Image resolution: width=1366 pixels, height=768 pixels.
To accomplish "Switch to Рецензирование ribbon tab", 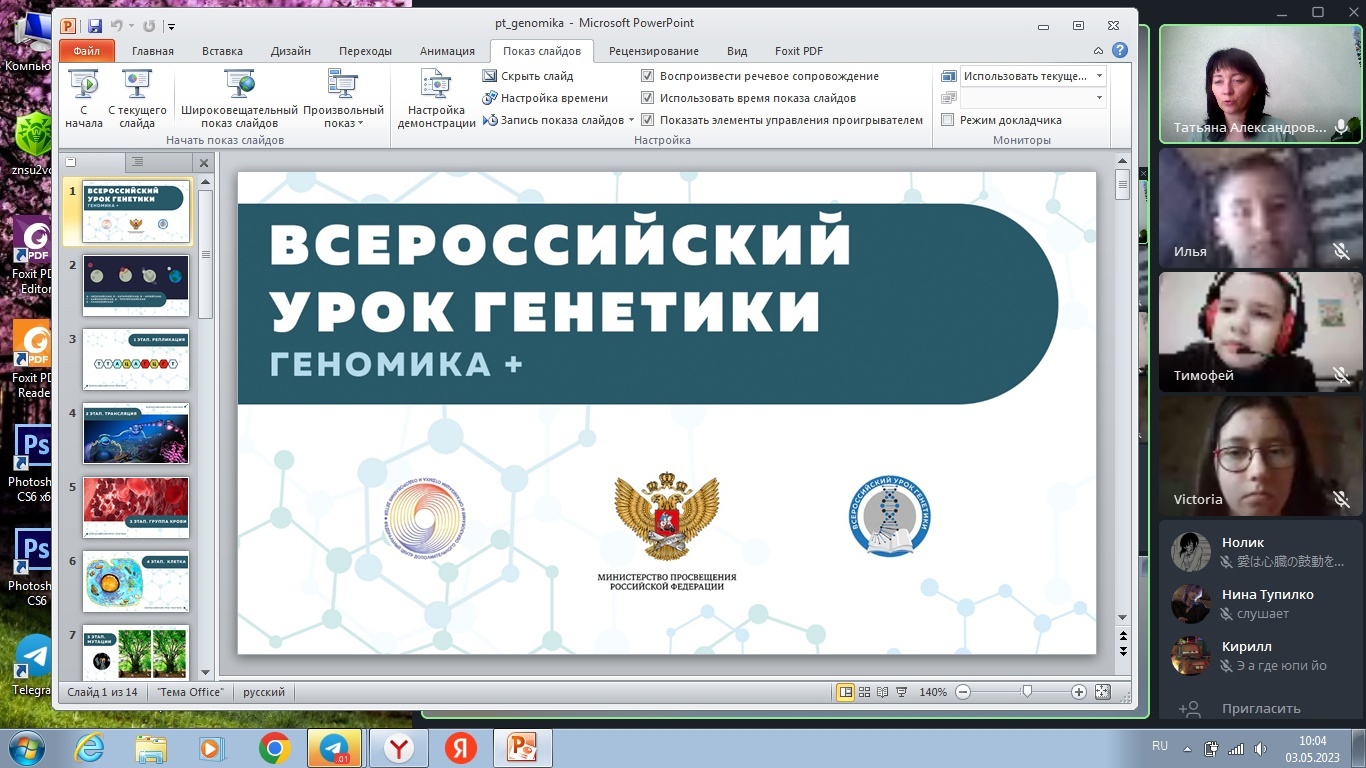I will (653, 51).
